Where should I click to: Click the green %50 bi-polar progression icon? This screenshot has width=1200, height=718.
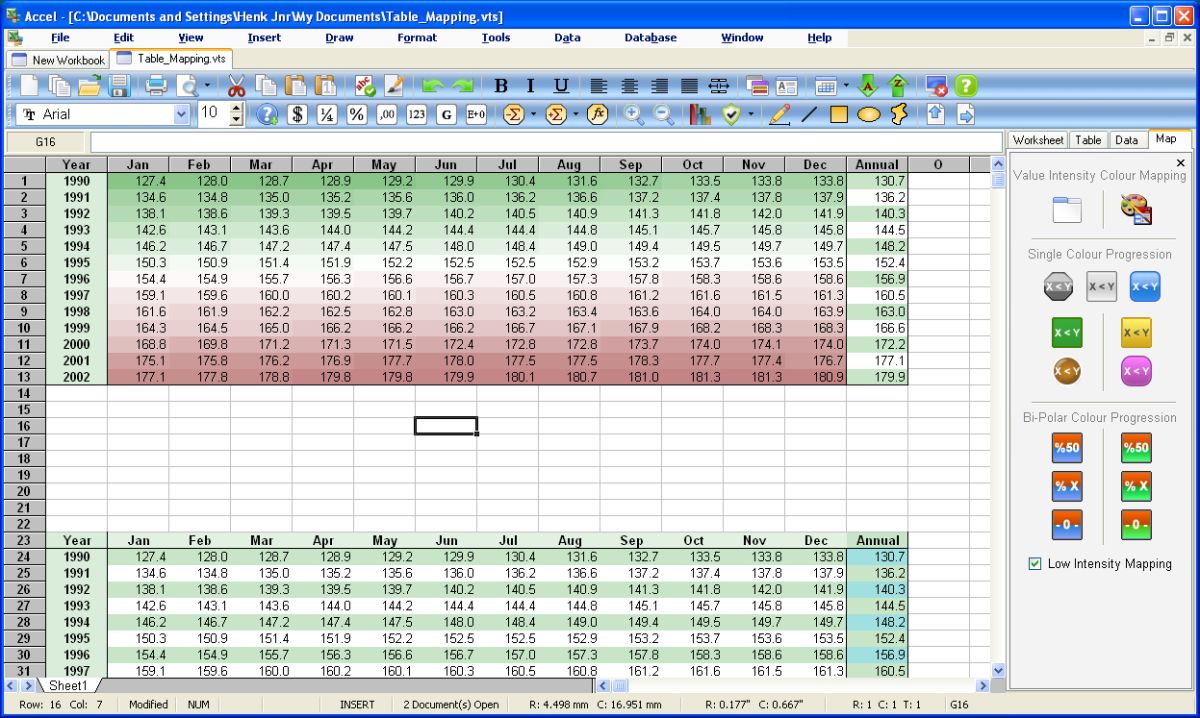pos(1136,448)
